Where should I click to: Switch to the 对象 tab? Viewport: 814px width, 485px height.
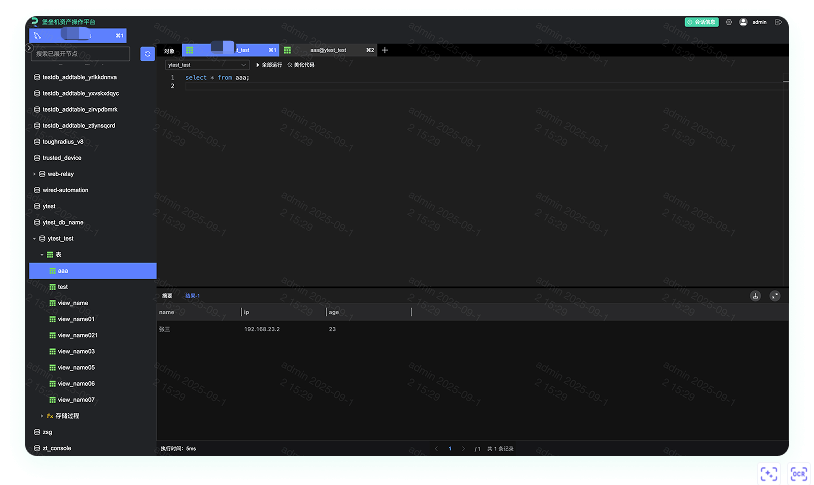169,51
